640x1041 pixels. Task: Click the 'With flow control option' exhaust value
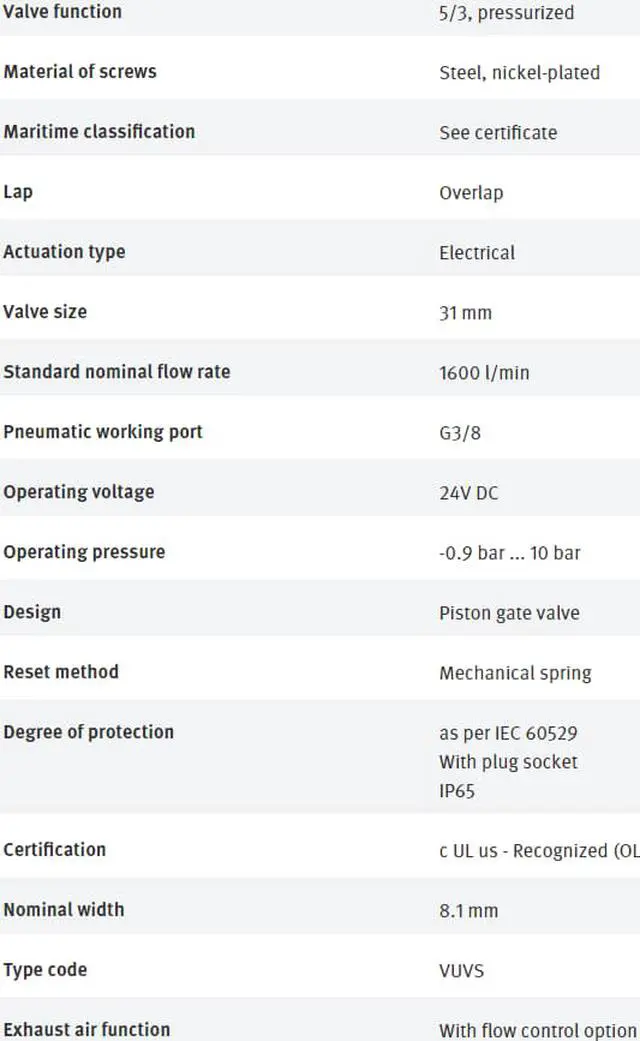(x=538, y=1030)
